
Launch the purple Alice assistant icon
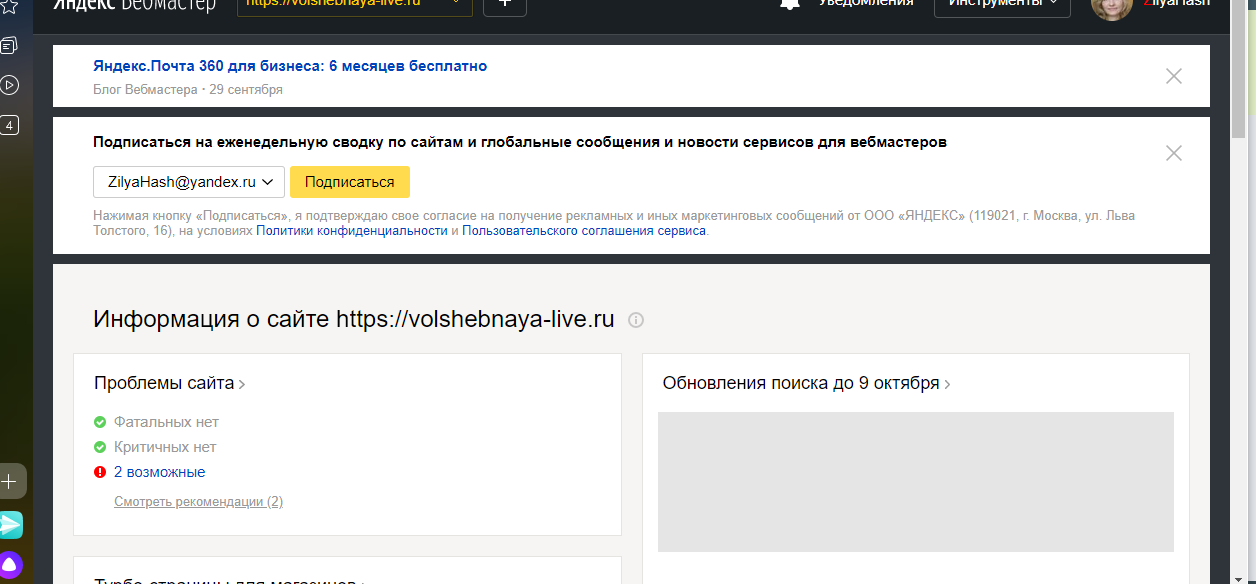coord(10,565)
